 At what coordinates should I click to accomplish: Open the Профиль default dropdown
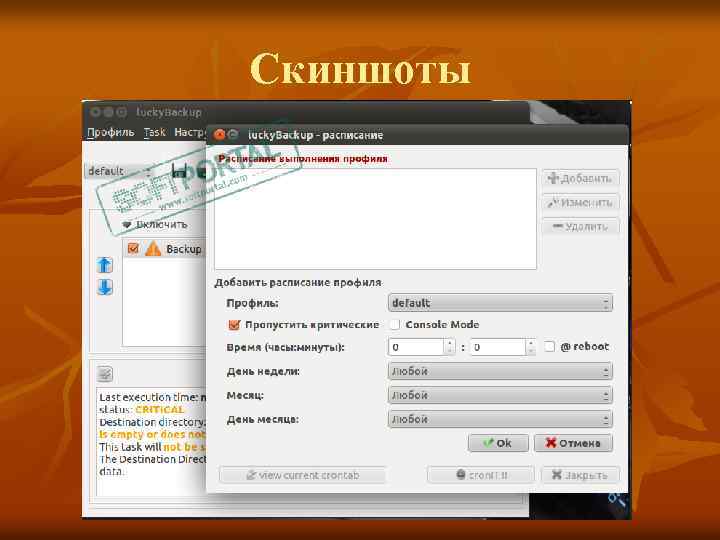[500, 303]
